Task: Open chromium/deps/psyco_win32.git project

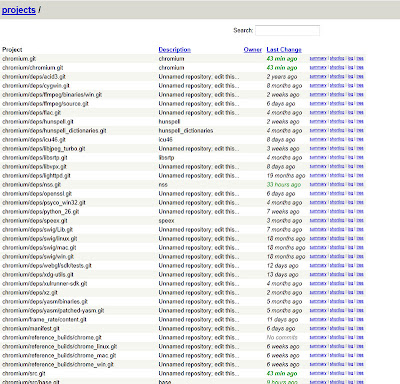Action: tap(44, 203)
